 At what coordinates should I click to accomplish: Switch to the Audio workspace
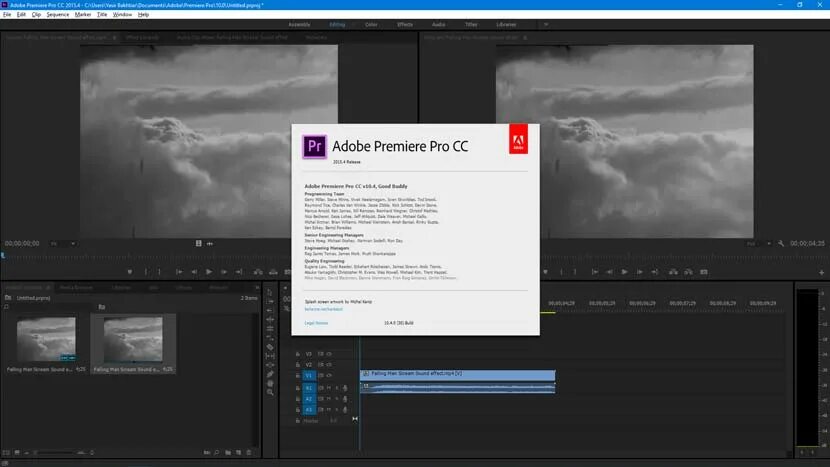[x=438, y=24]
